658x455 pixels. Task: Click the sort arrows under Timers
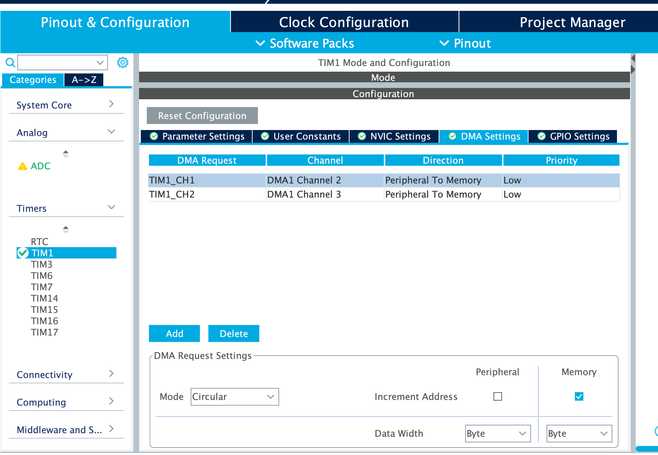pyautogui.click(x=65, y=229)
